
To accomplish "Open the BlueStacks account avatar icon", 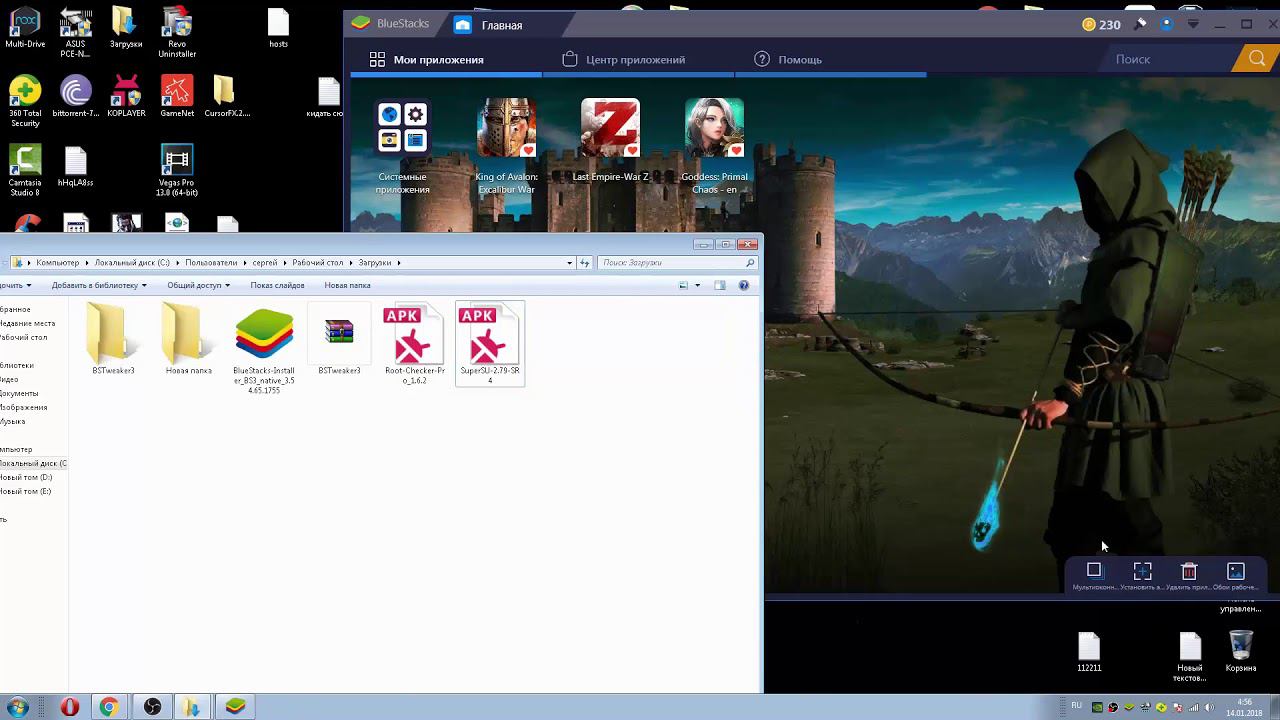I will tap(1166, 24).
